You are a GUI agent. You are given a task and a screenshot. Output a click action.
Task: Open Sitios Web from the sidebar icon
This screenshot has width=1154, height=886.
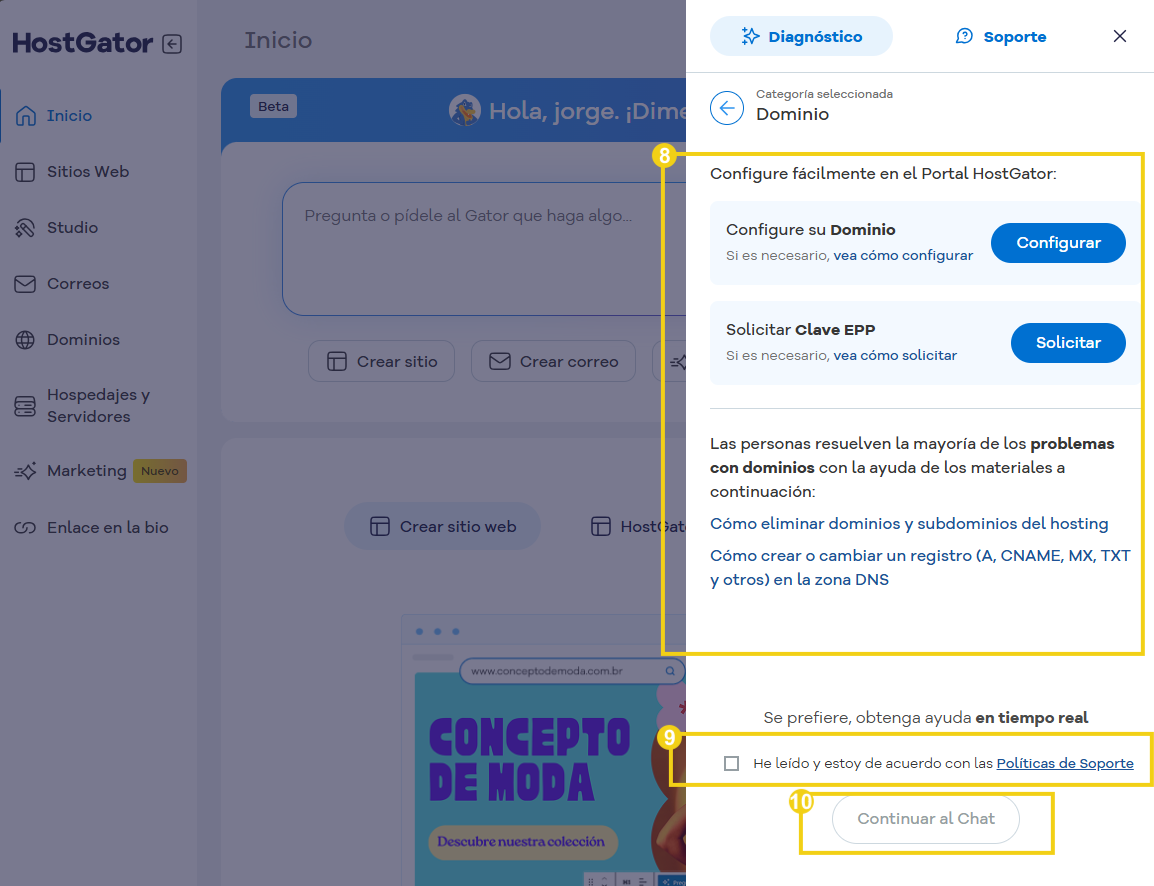click(x=26, y=172)
